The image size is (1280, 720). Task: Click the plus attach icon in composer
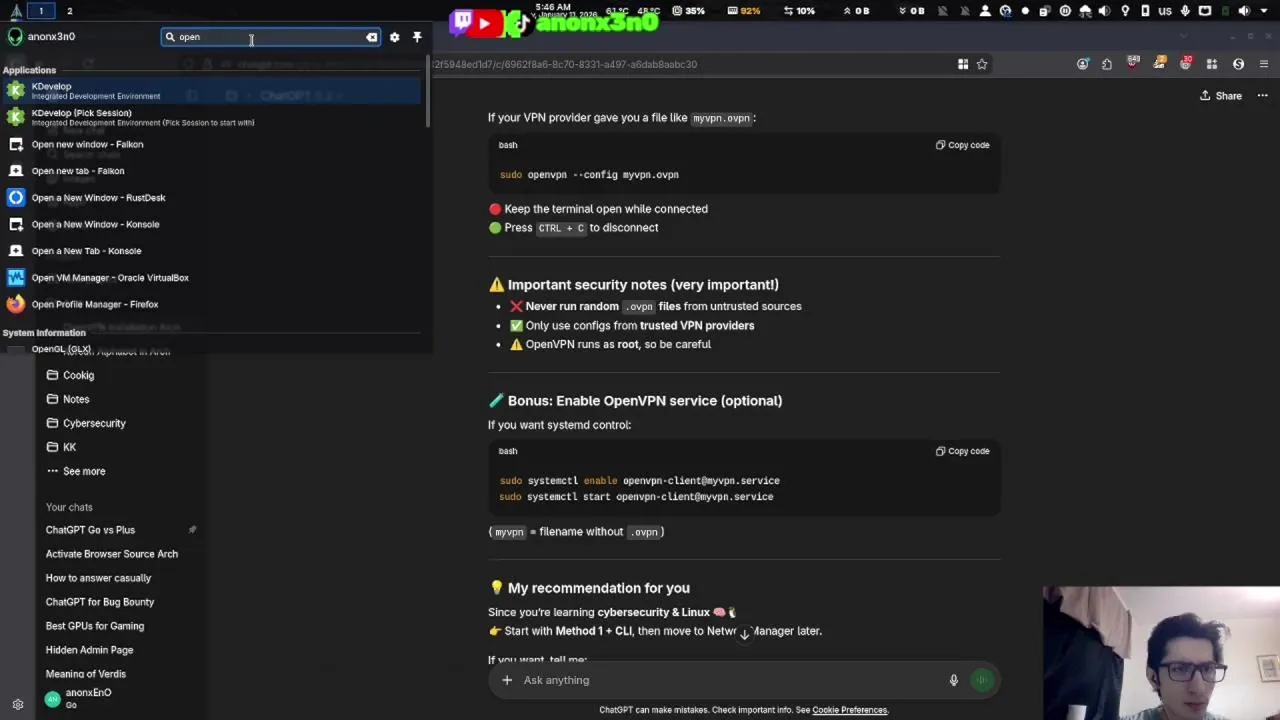point(507,680)
